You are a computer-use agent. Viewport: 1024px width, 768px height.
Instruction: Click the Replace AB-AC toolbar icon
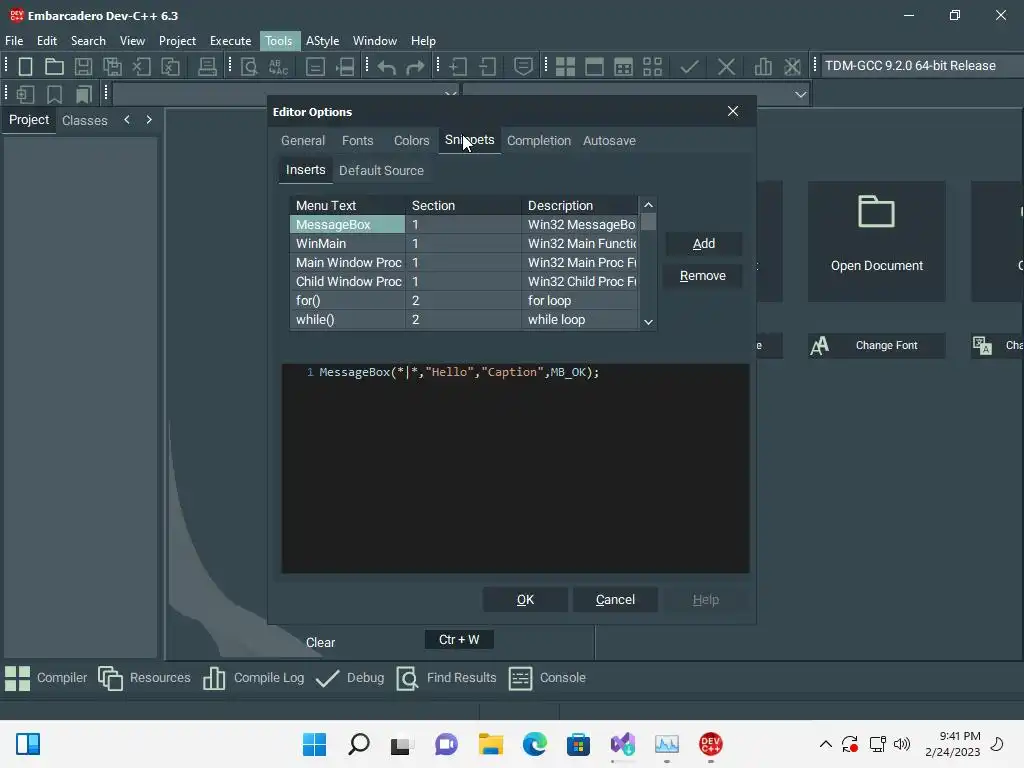[x=278, y=66]
